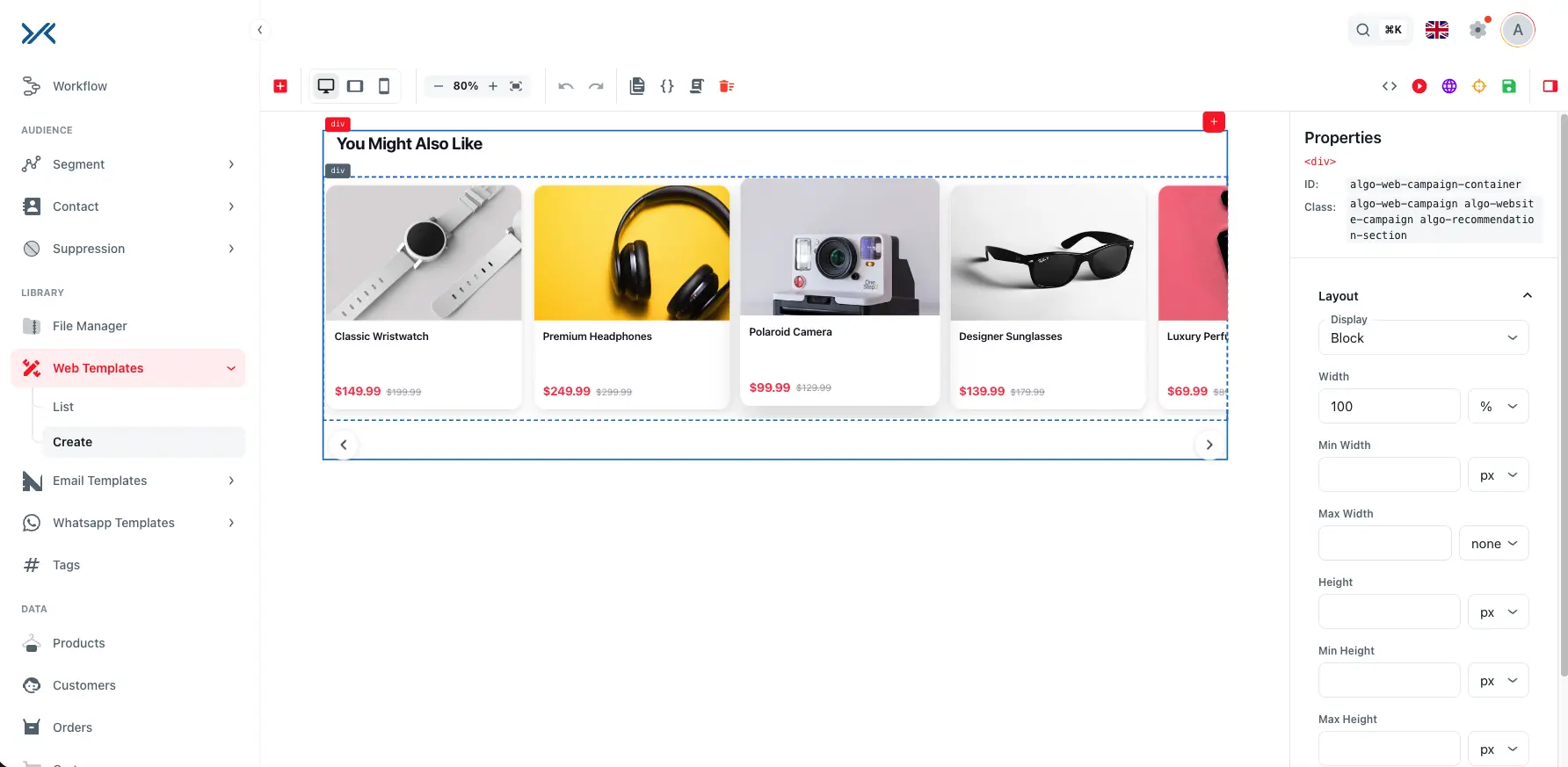
Task: Click the purple globe icon
Action: 1449,86
